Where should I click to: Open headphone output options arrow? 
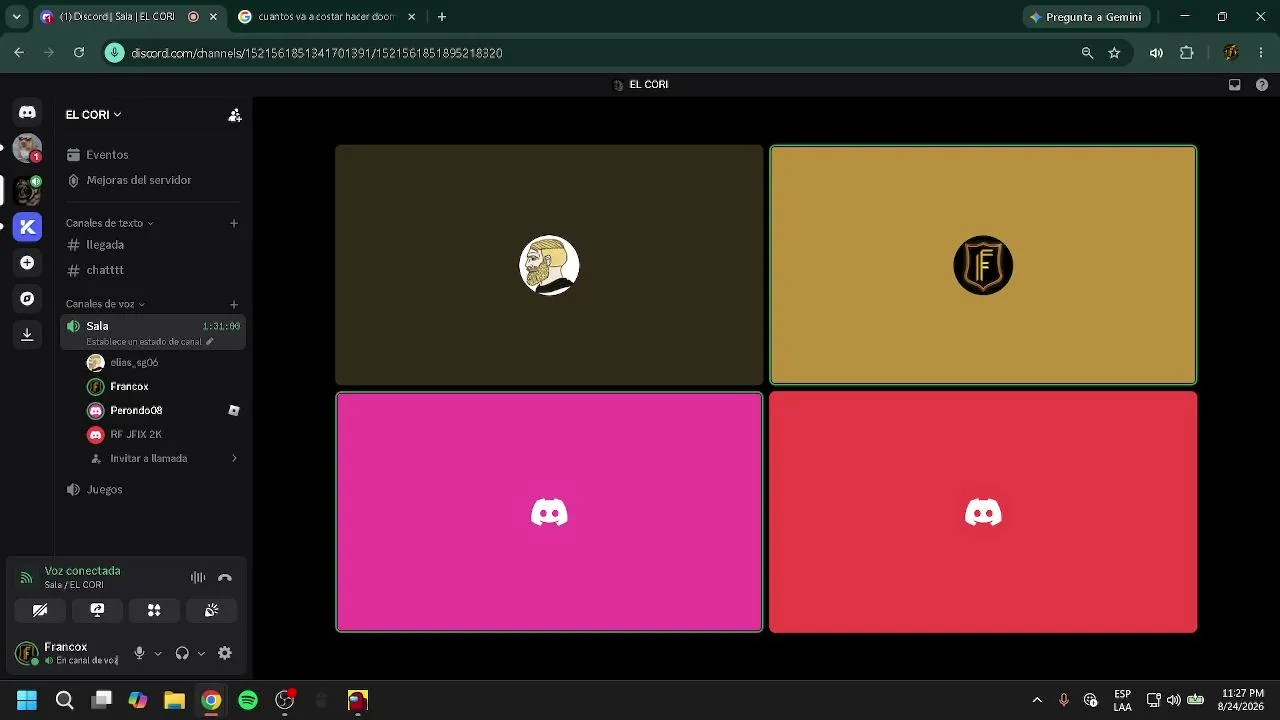pyautogui.click(x=201, y=654)
